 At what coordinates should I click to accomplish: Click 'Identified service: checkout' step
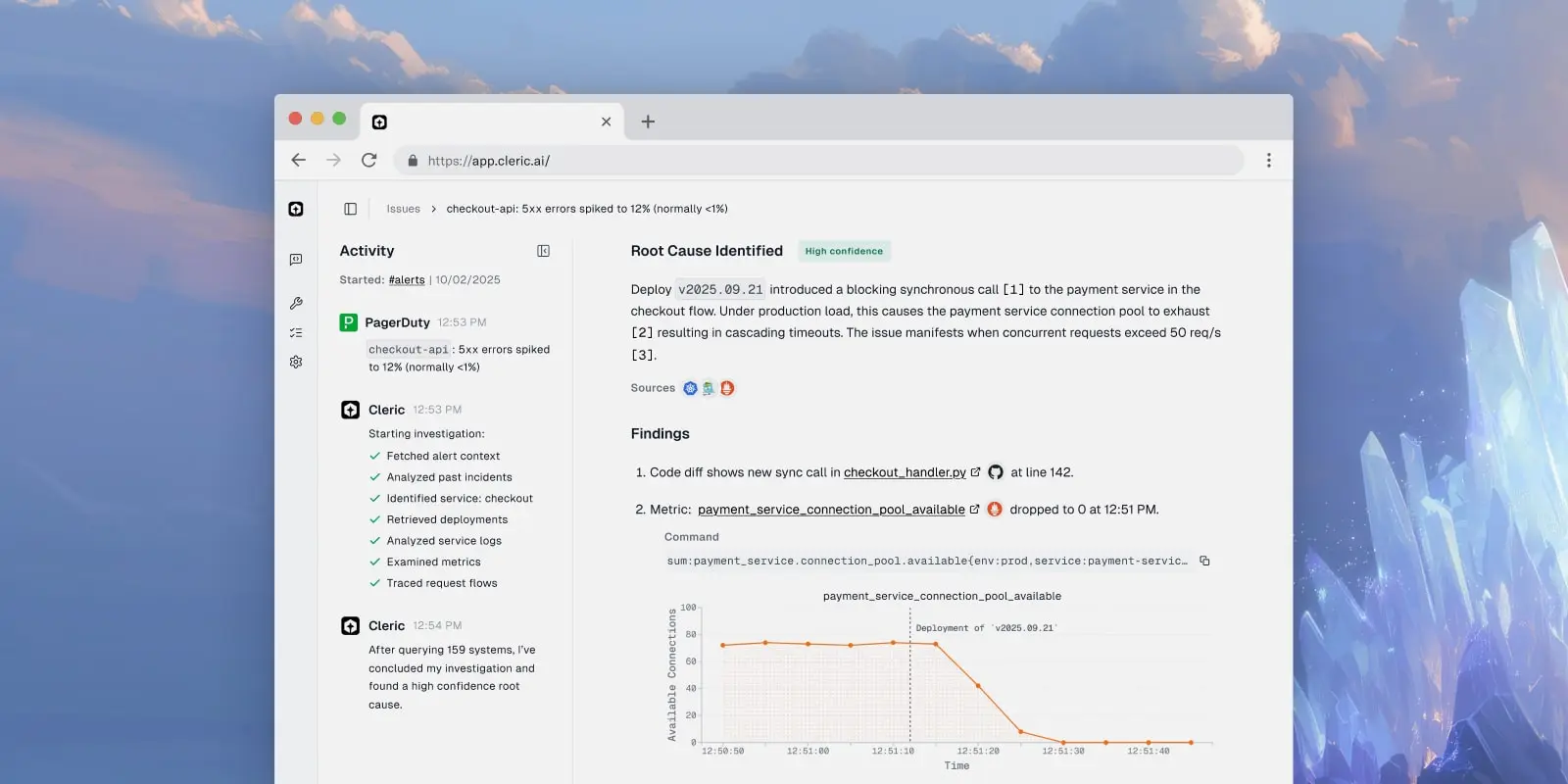tap(460, 499)
